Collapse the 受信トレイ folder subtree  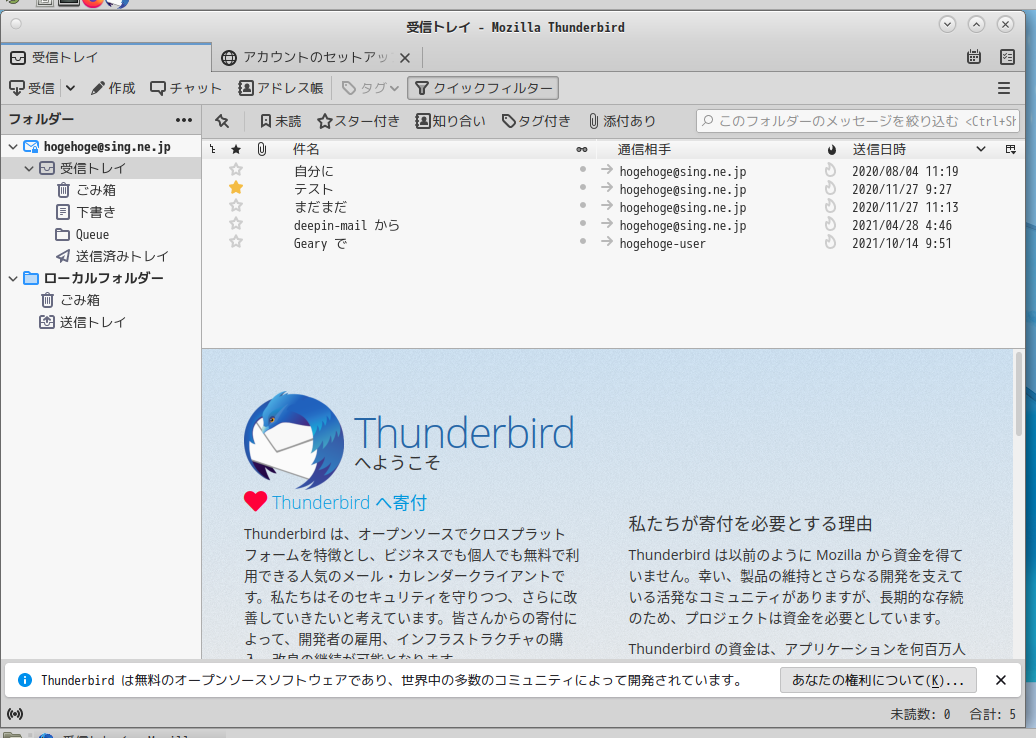(28, 168)
